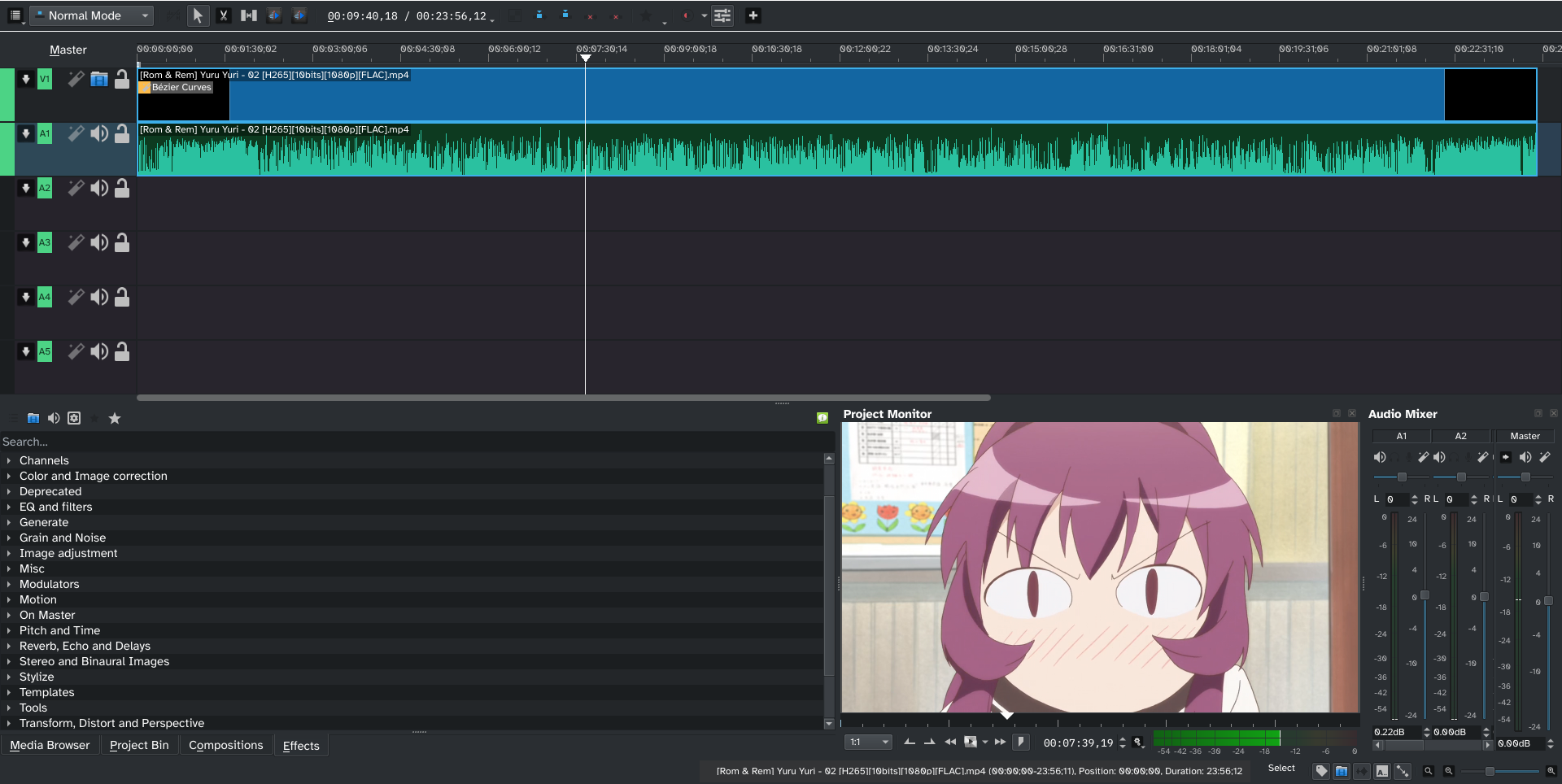This screenshot has height=784, width=1562.
Task: Activate the Razor scissors tool
Action: click(224, 15)
